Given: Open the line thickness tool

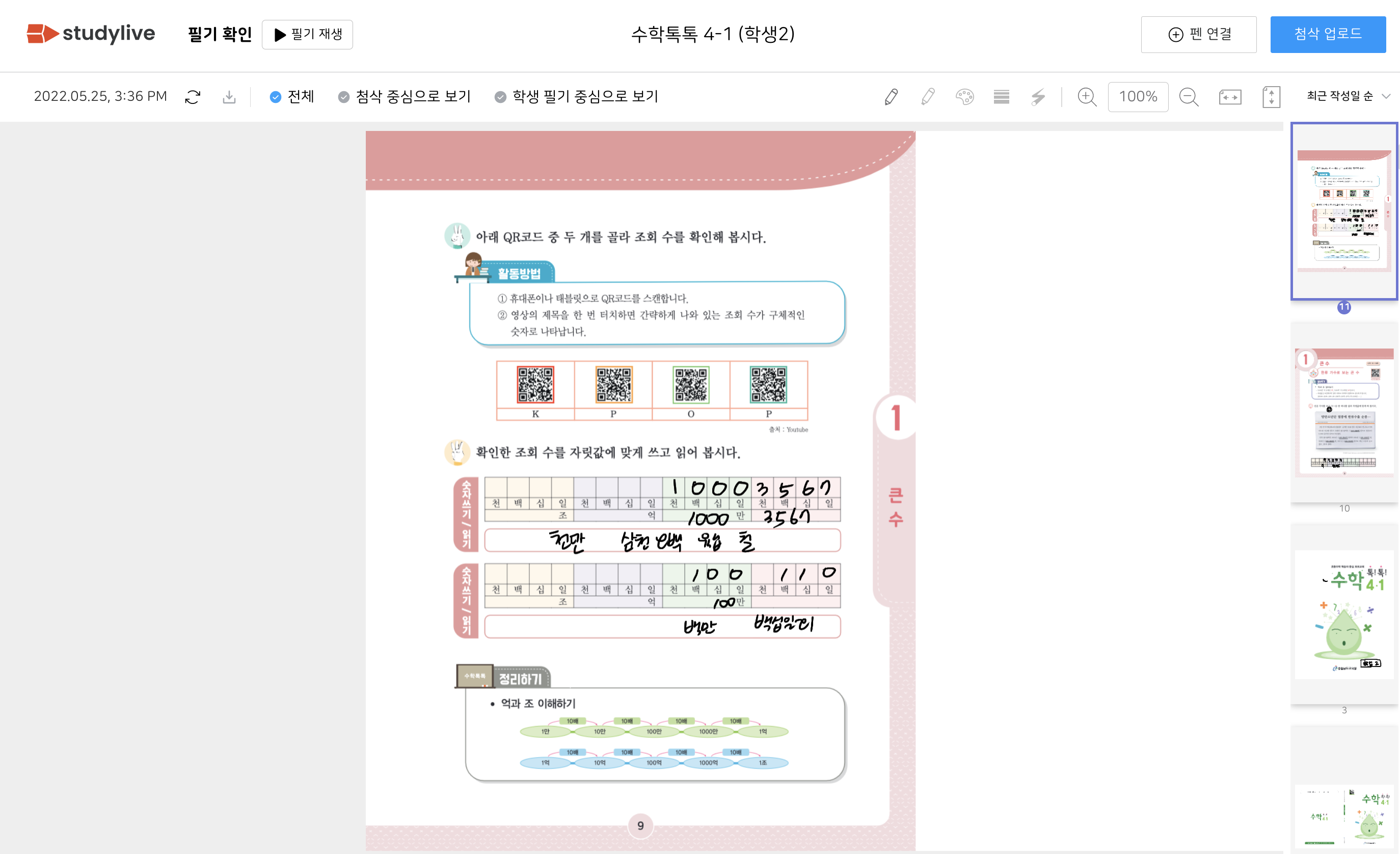Looking at the screenshot, I should 1002,97.
